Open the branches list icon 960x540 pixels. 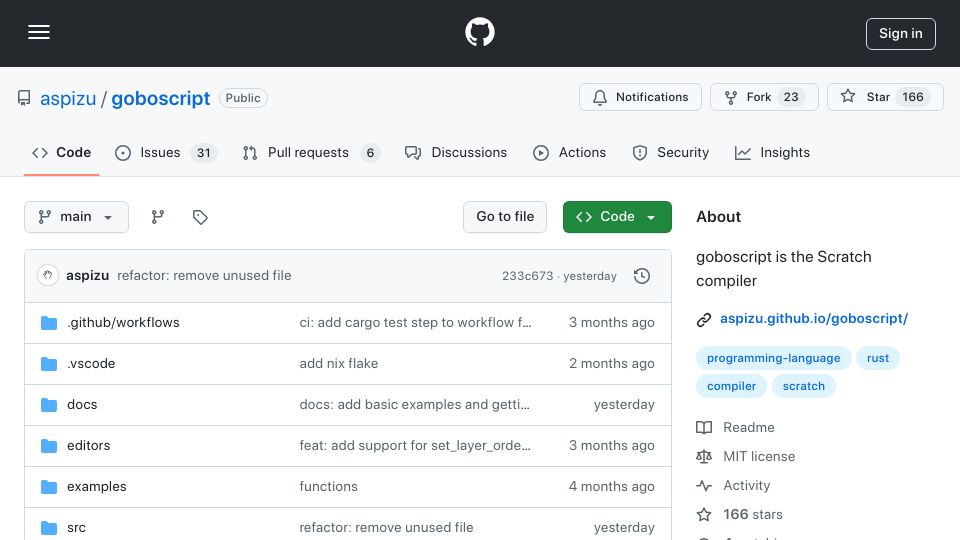(x=158, y=217)
